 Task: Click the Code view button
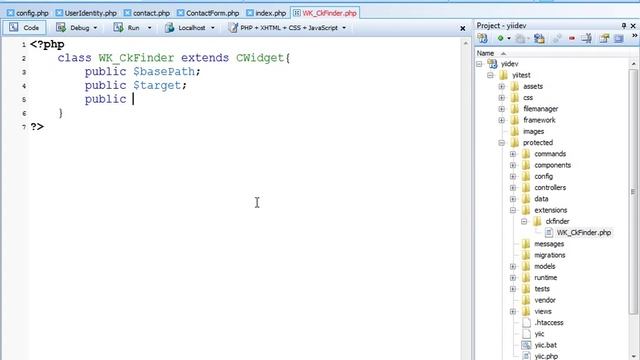[24, 28]
